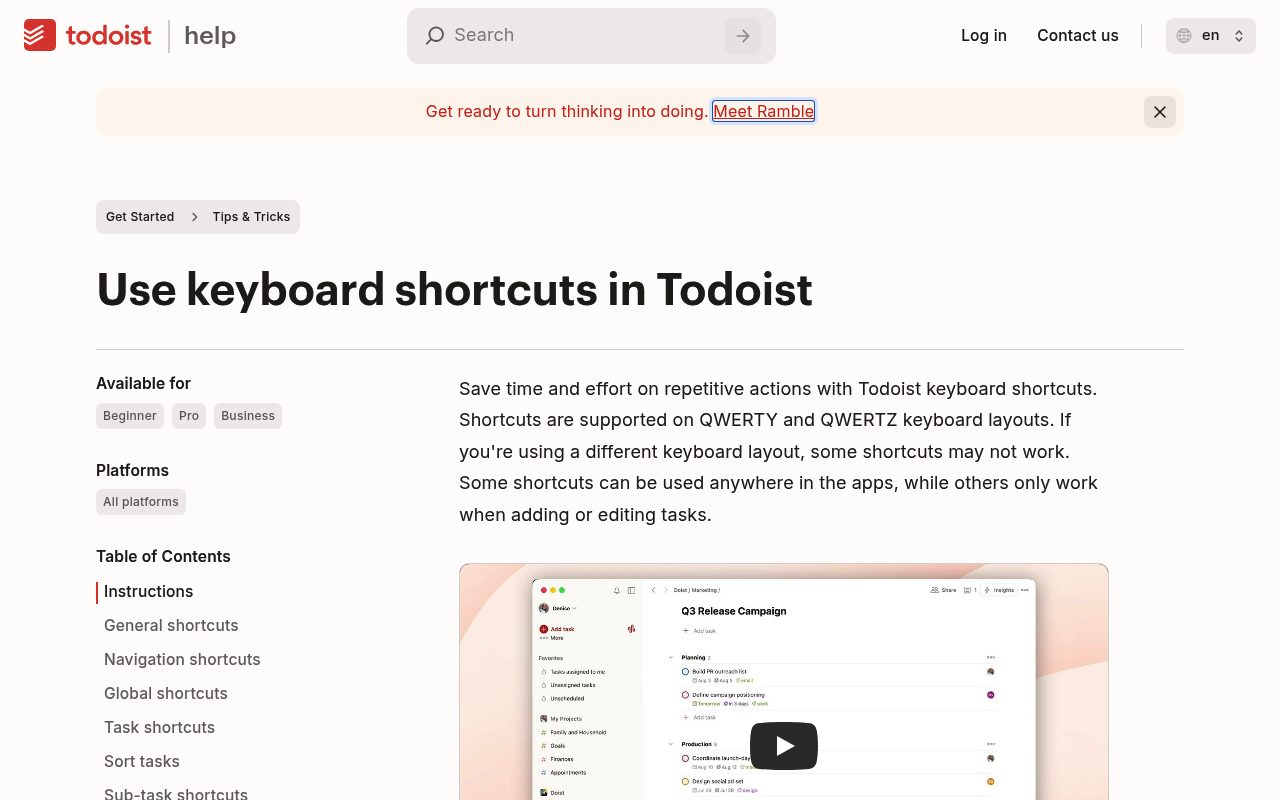Open the Log in page
This screenshot has height=800, width=1280.
point(984,35)
